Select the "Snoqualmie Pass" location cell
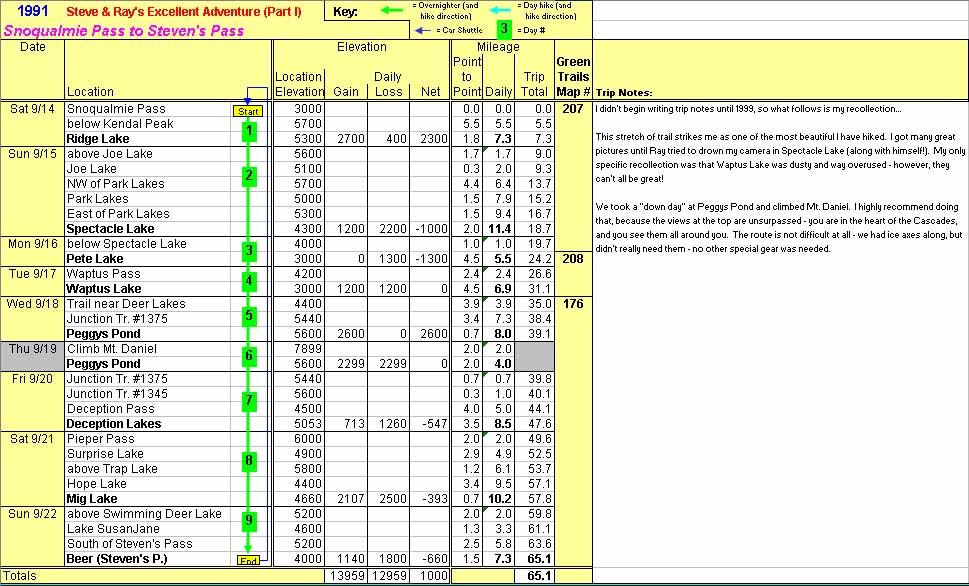 pos(116,109)
